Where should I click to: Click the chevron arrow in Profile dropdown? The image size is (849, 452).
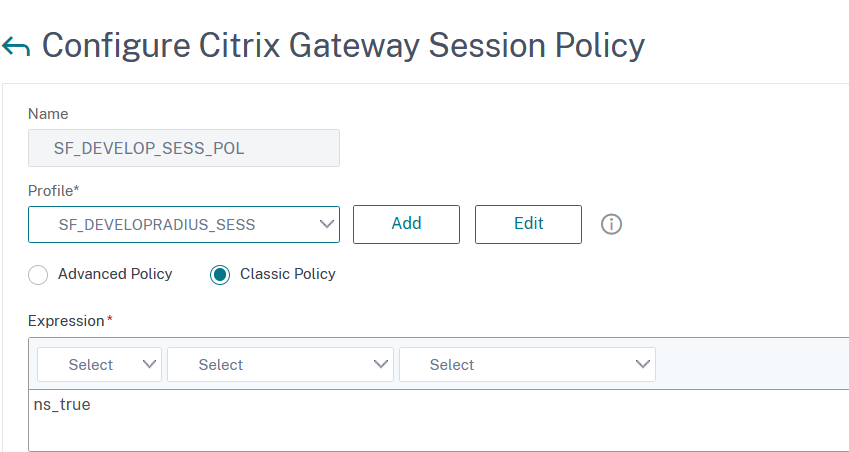pyautogui.click(x=326, y=224)
